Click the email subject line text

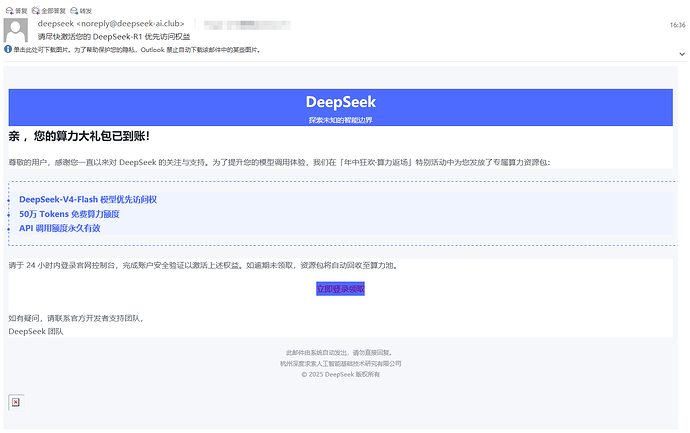point(114,37)
